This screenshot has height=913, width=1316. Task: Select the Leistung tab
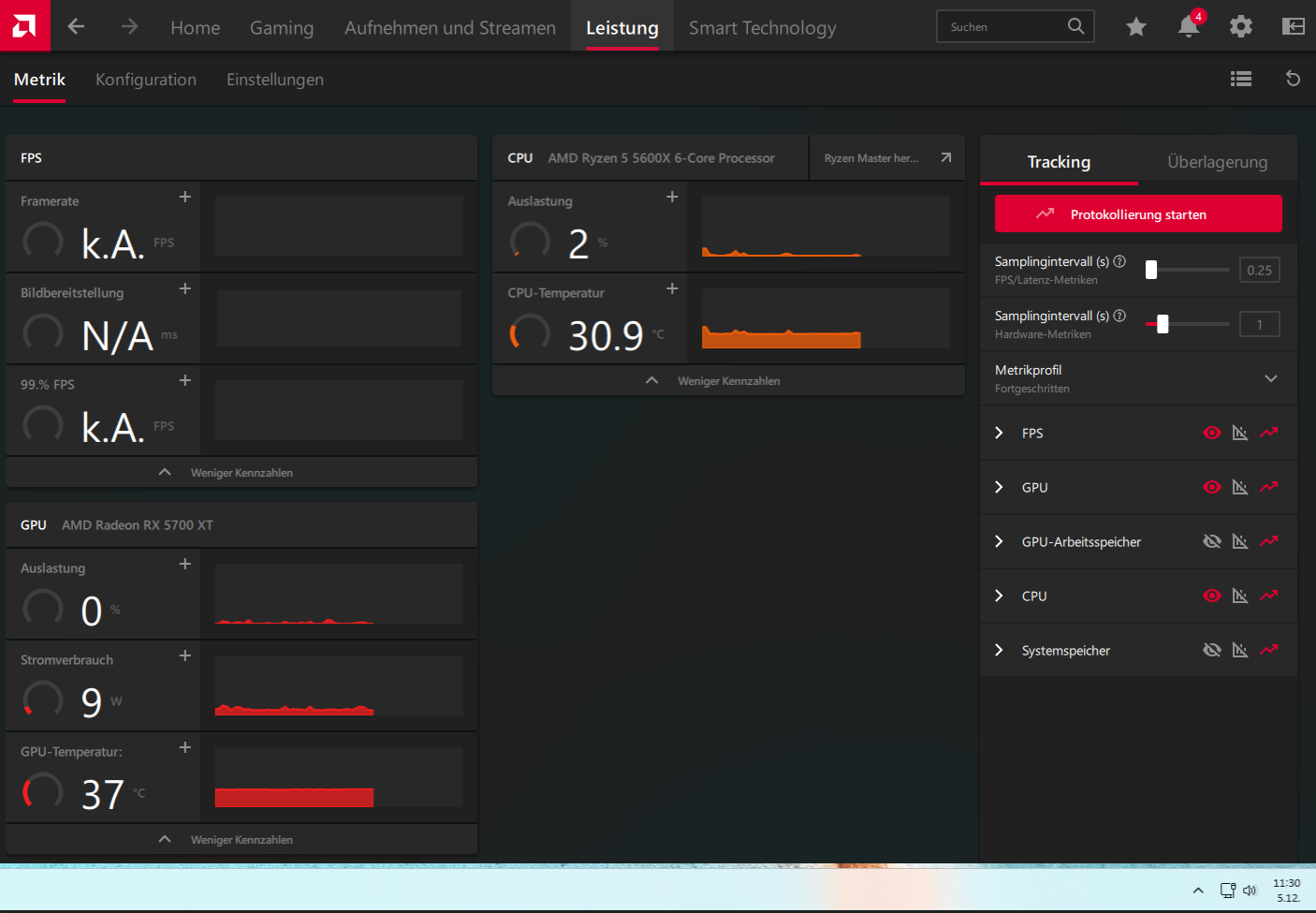pyautogui.click(x=622, y=28)
